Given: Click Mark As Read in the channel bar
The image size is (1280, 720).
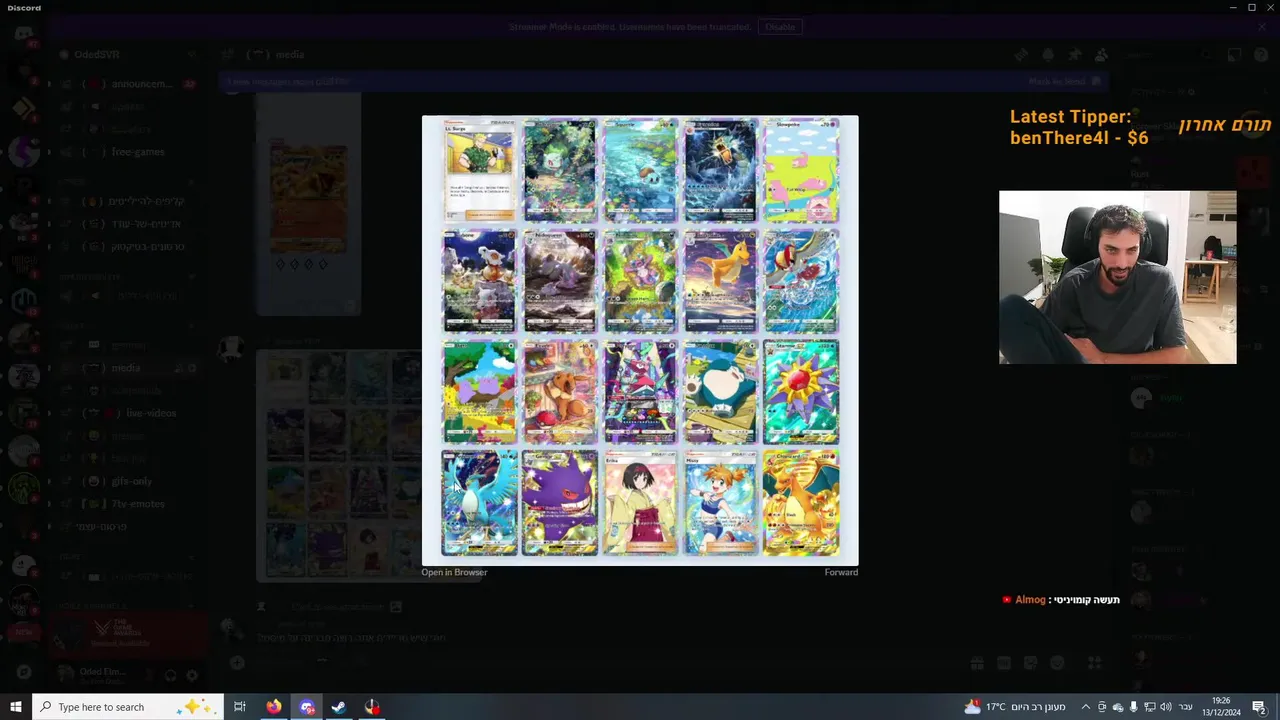Looking at the screenshot, I should pyautogui.click(x=1064, y=81).
